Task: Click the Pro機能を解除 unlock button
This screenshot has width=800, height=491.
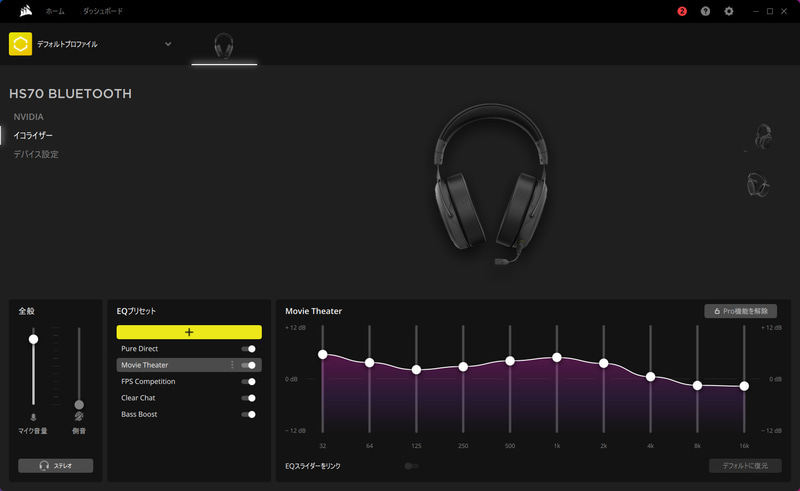Action: pos(741,311)
